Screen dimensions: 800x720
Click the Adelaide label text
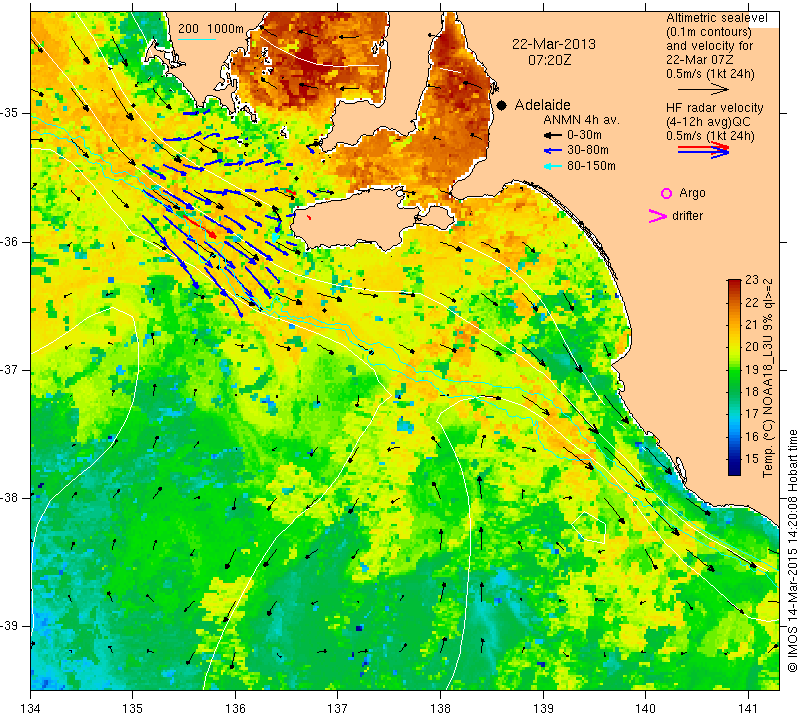coord(542,105)
